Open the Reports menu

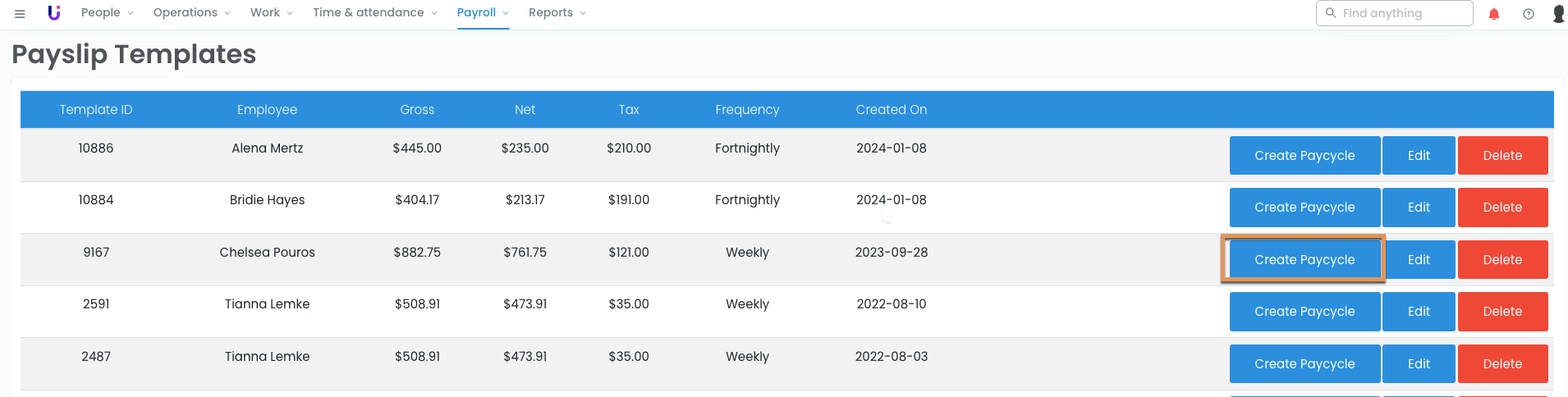tap(557, 13)
